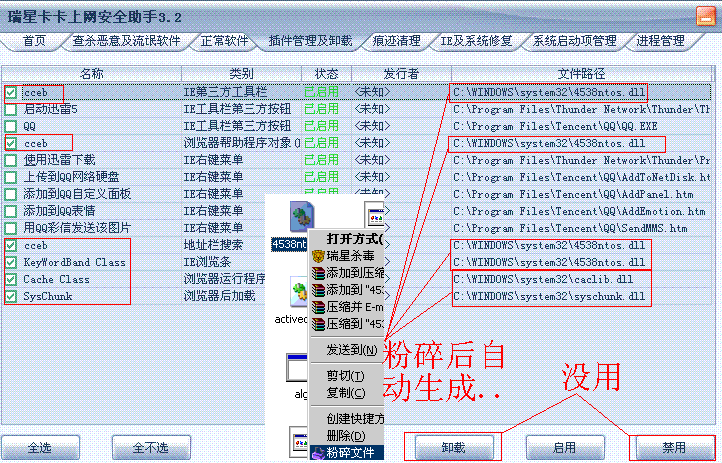Sort by the 发行者 column header
This screenshot has width=722, height=463.
[401, 74]
